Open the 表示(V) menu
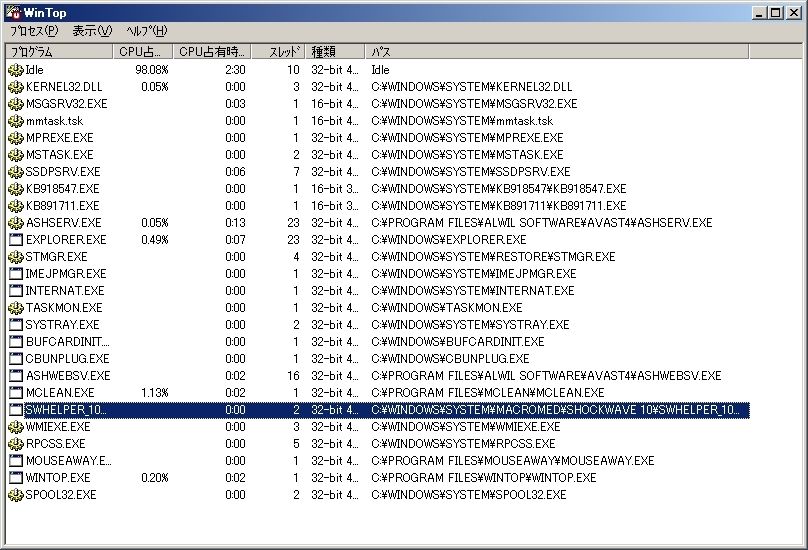The width and height of the screenshot is (808, 550). click(92, 31)
